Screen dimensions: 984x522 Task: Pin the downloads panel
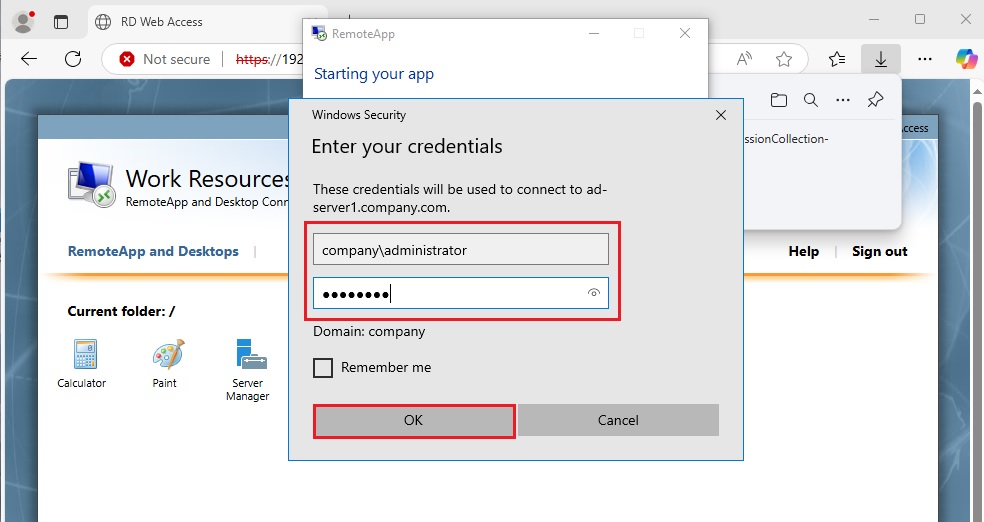pos(875,100)
